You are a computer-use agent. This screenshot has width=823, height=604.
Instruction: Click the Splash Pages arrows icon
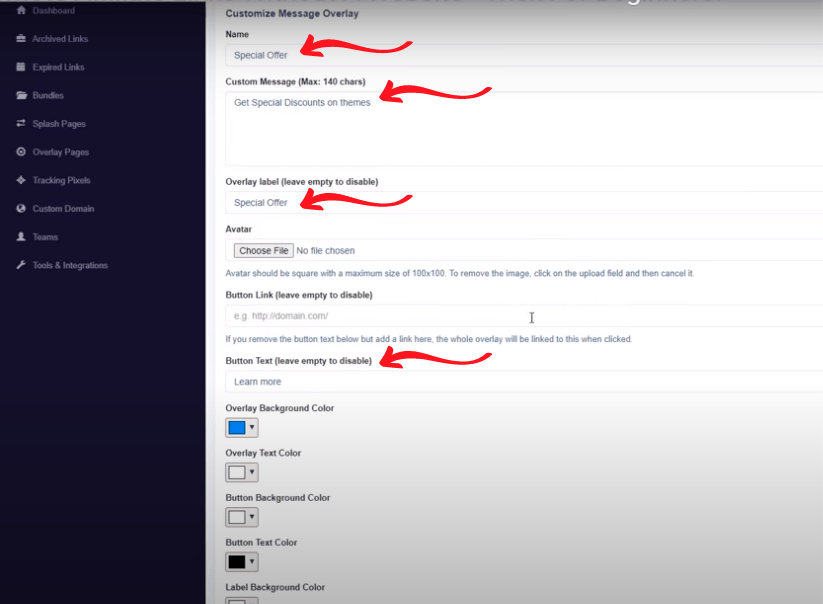(21, 123)
